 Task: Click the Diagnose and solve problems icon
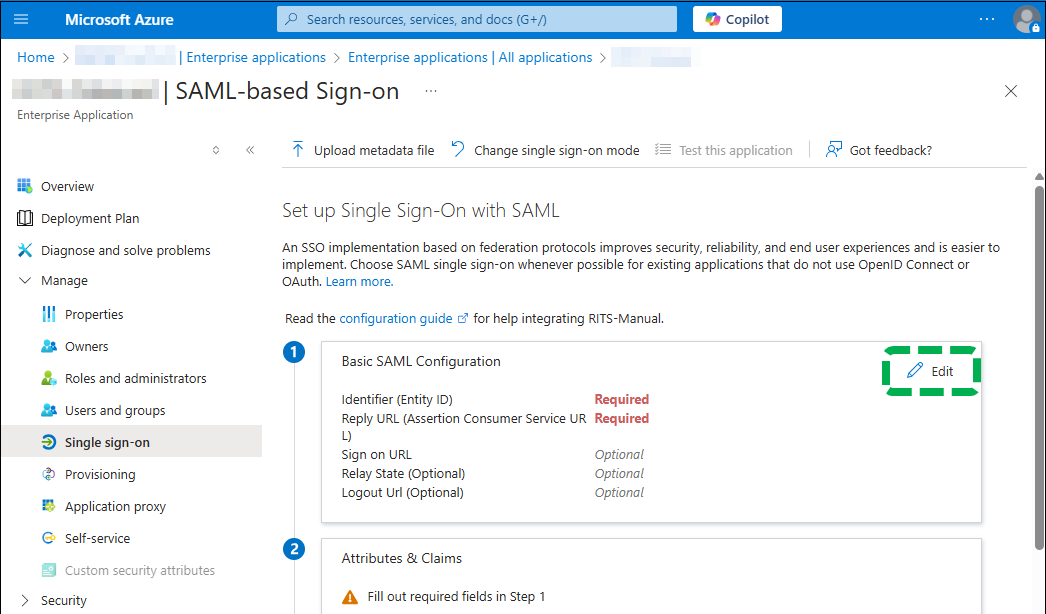tap(25, 250)
